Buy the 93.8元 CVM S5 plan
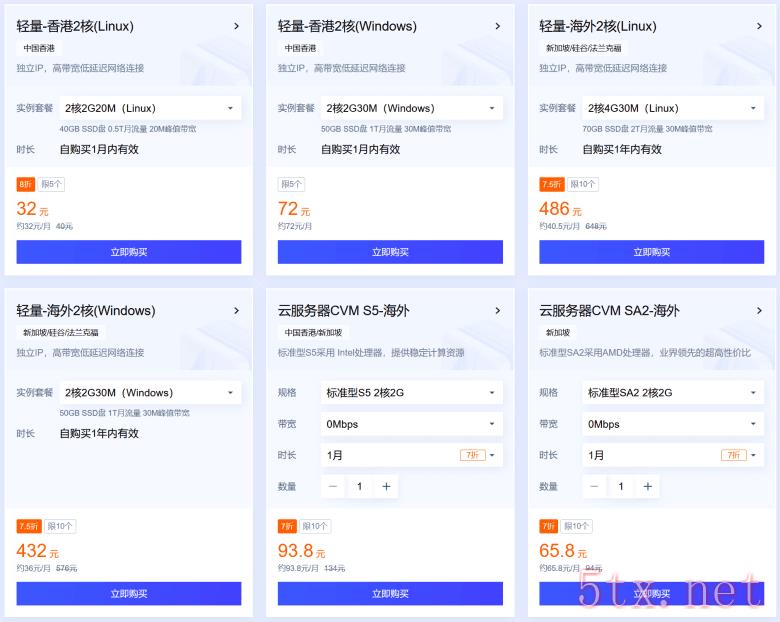The image size is (780, 622). click(x=390, y=594)
